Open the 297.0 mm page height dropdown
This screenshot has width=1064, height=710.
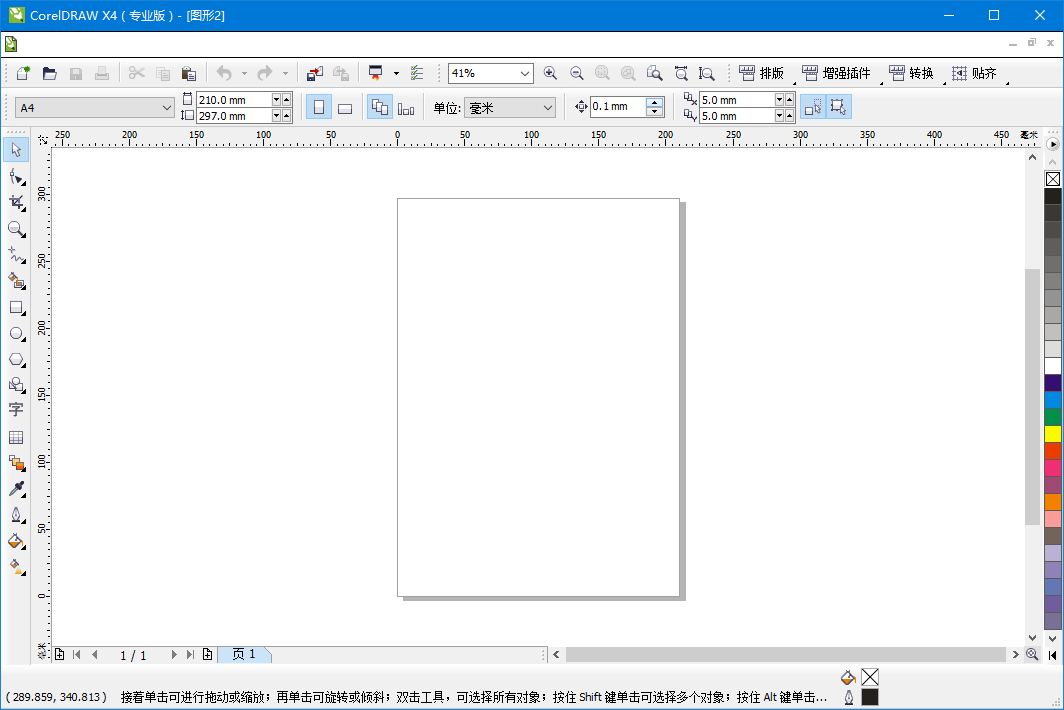coord(276,115)
